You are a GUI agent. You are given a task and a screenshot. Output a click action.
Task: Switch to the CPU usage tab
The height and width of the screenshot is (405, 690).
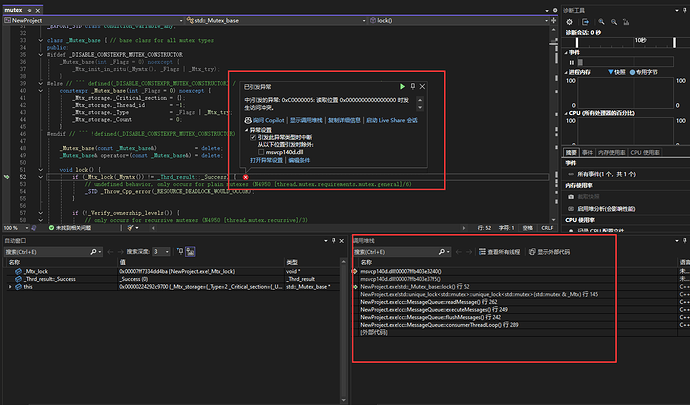point(645,152)
